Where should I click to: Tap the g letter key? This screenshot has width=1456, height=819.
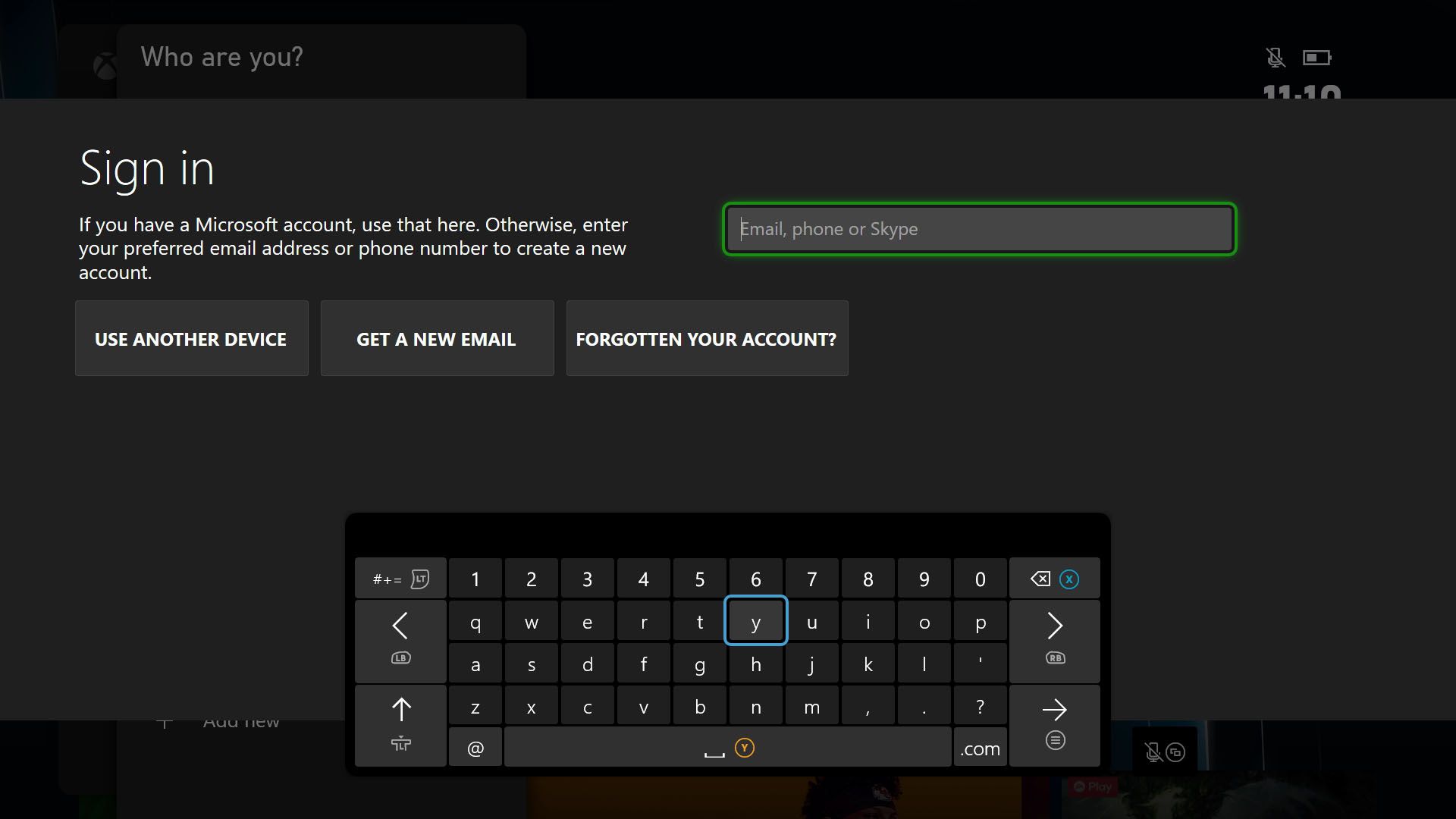click(x=700, y=664)
